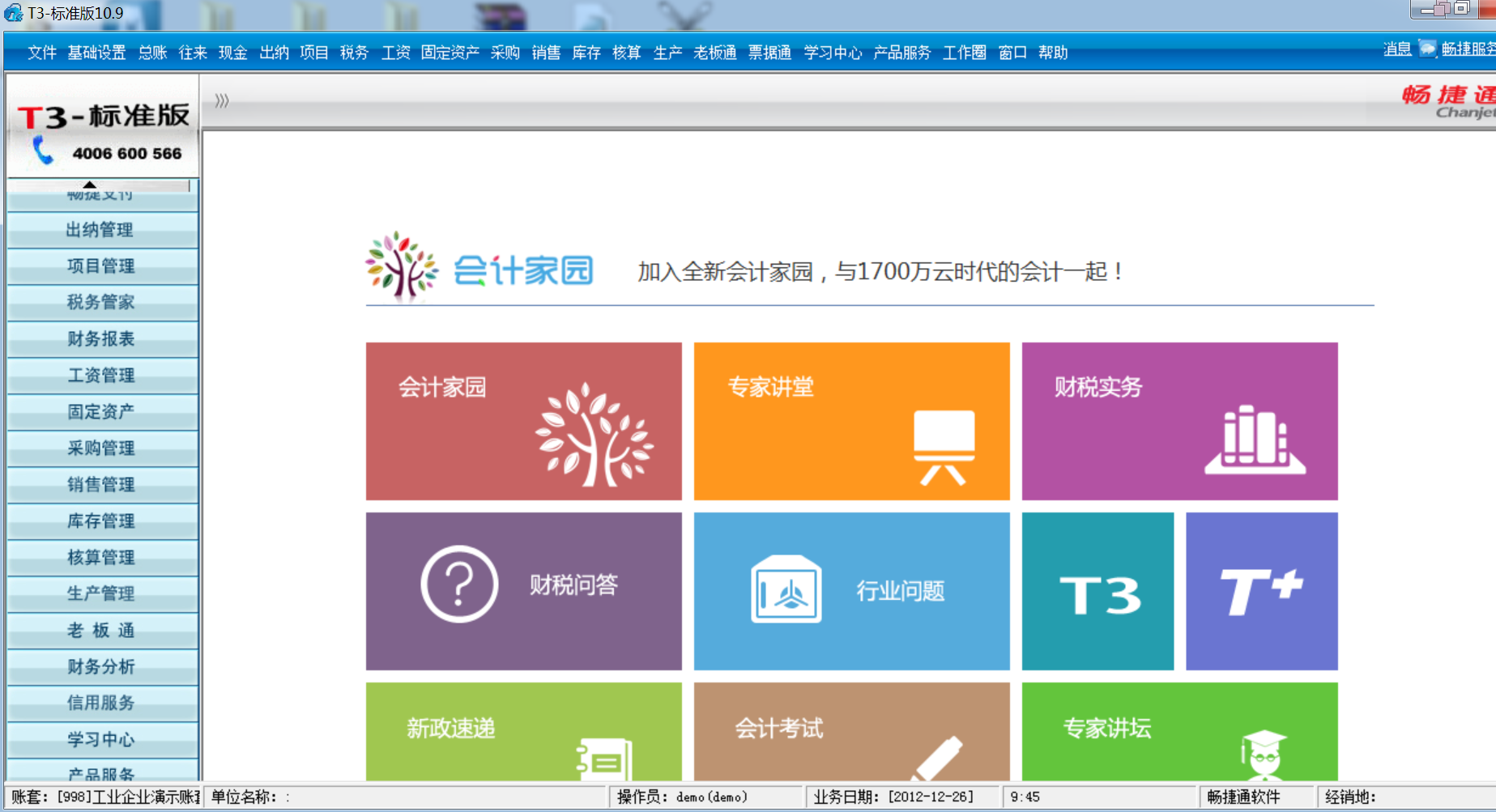Open the 总账 menu
The image size is (1496, 812).
(x=152, y=53)
